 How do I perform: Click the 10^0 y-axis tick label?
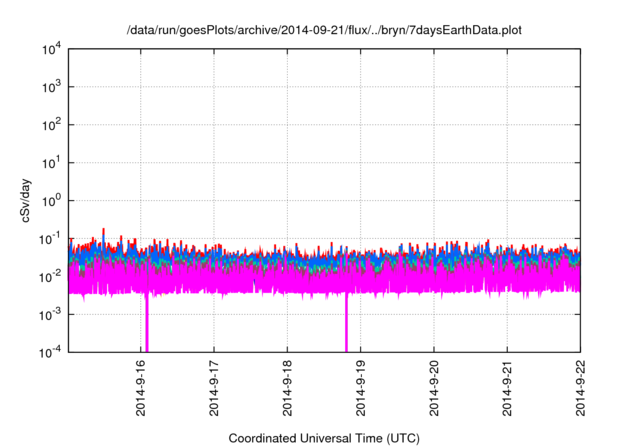tap(51, 201)
